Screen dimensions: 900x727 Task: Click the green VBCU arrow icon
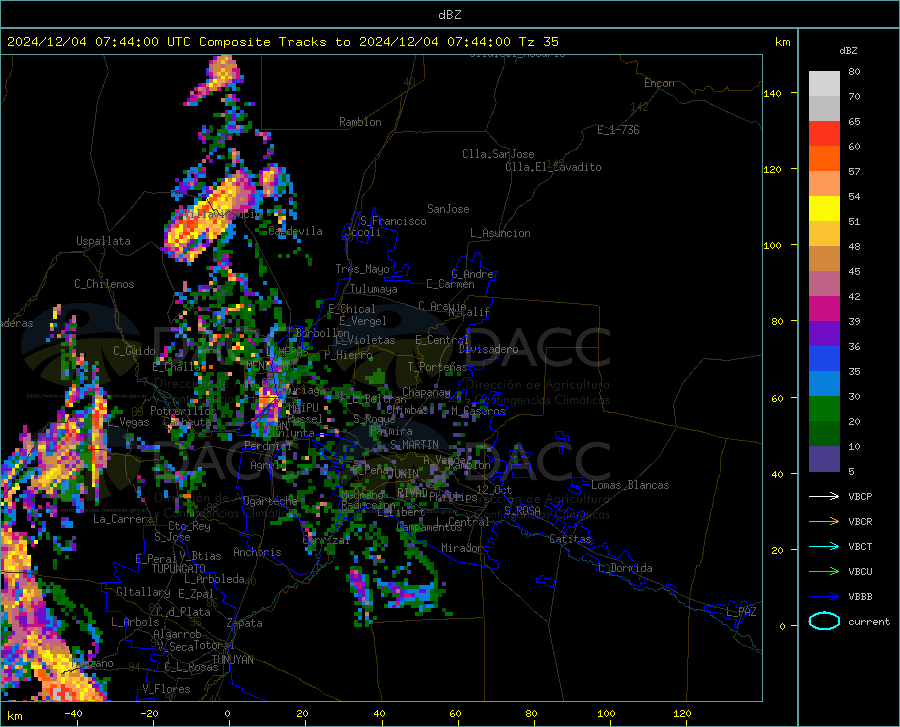pos(824,572)
